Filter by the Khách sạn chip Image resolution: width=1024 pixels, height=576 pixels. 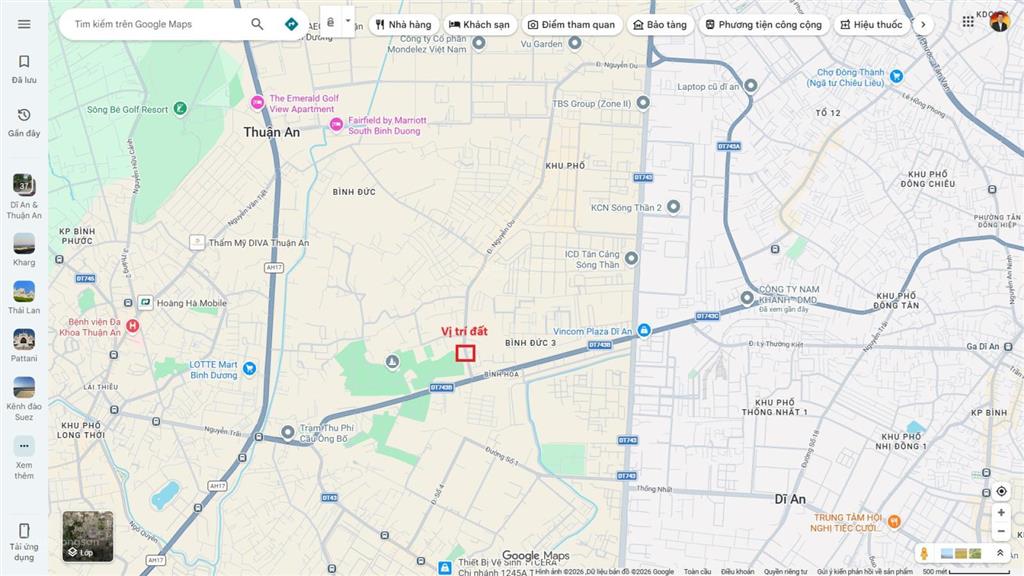pos(479,25)
